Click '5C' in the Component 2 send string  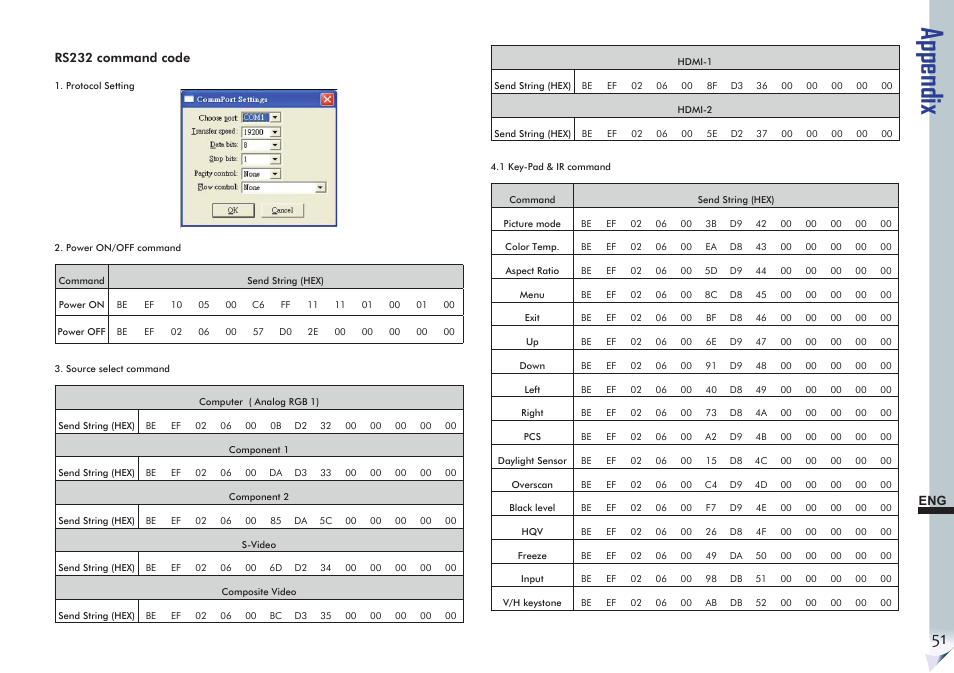point(326,521)
